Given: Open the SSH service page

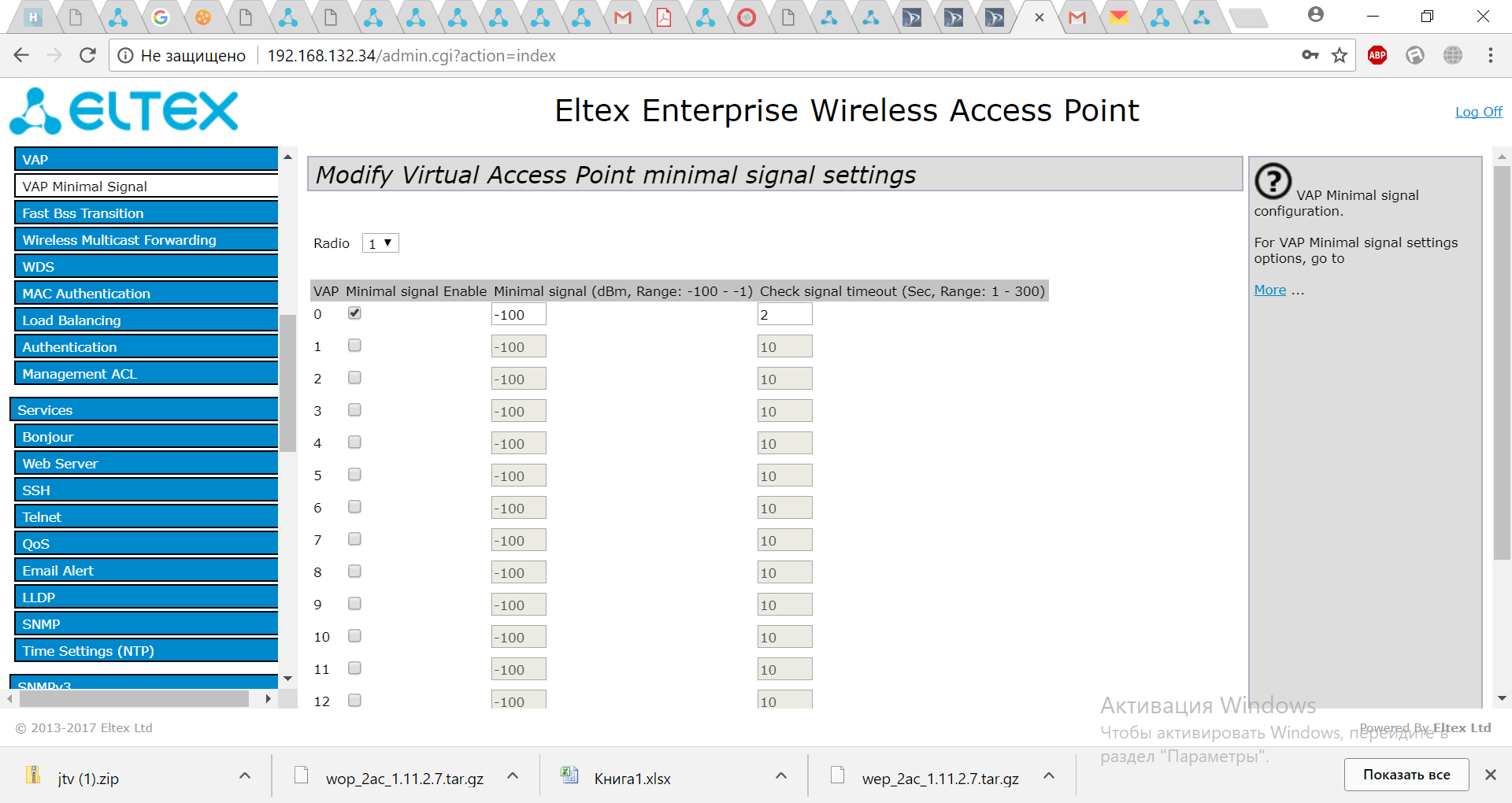Looking at the screenshot, I should 146,490.
